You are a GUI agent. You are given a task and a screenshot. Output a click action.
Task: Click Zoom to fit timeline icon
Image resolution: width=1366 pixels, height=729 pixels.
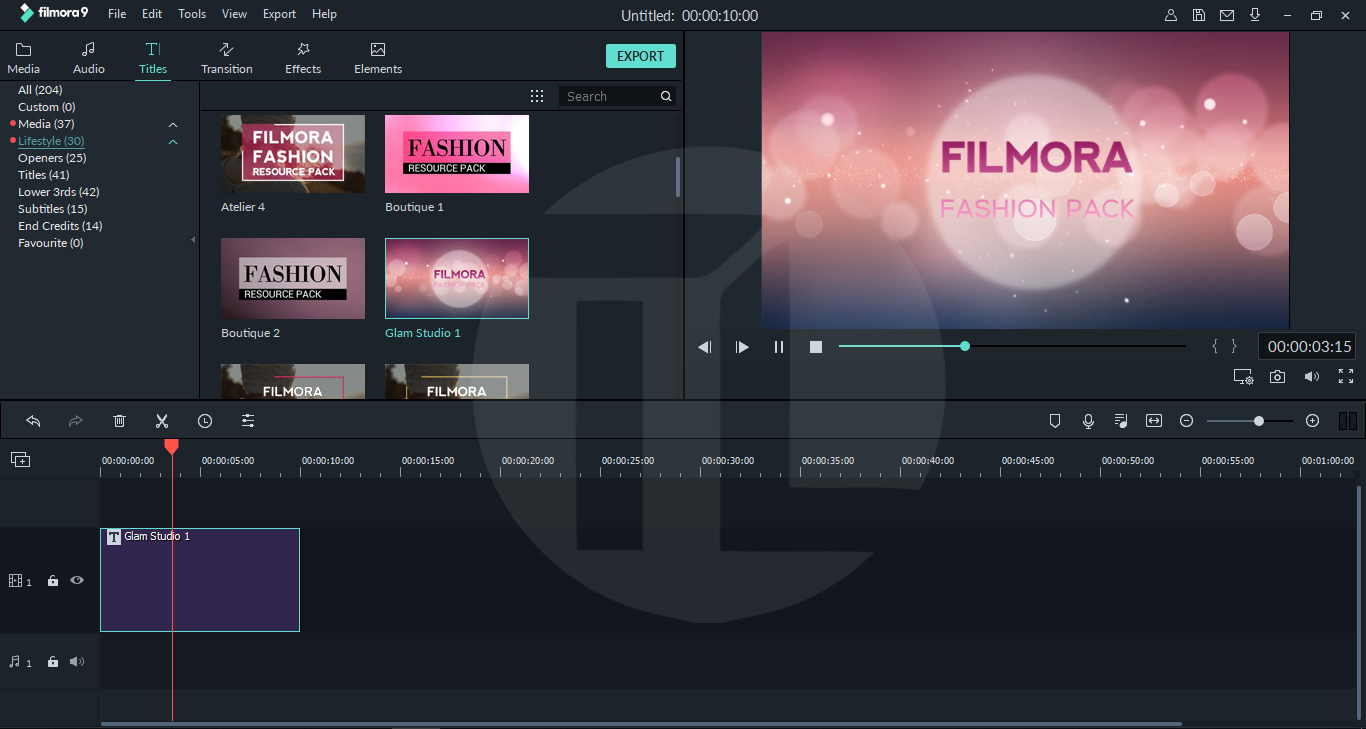pyautogui.click(x=1153, y=420)
